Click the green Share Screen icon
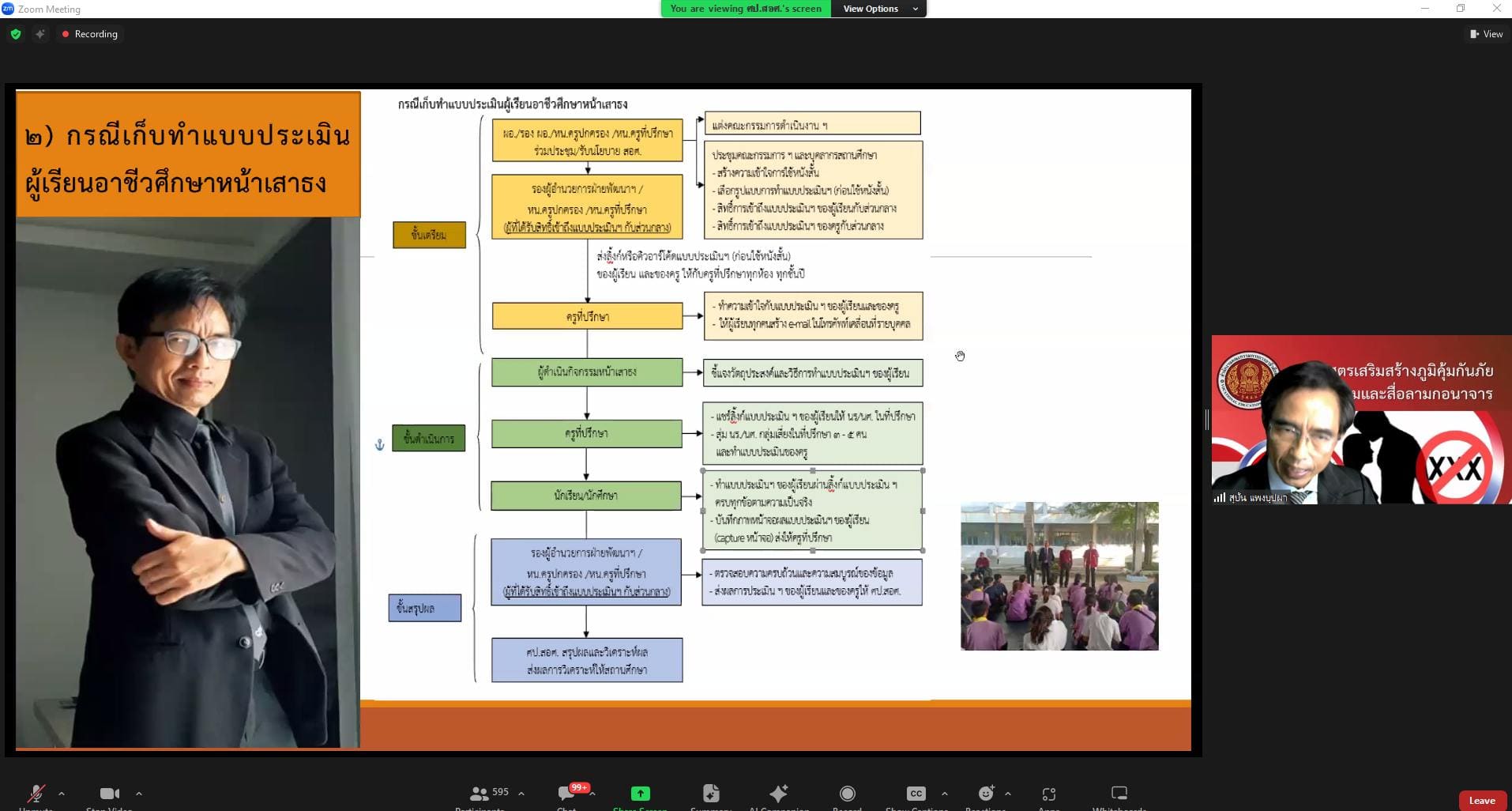The image size is (1512, 811). click(x=640, y=794)
